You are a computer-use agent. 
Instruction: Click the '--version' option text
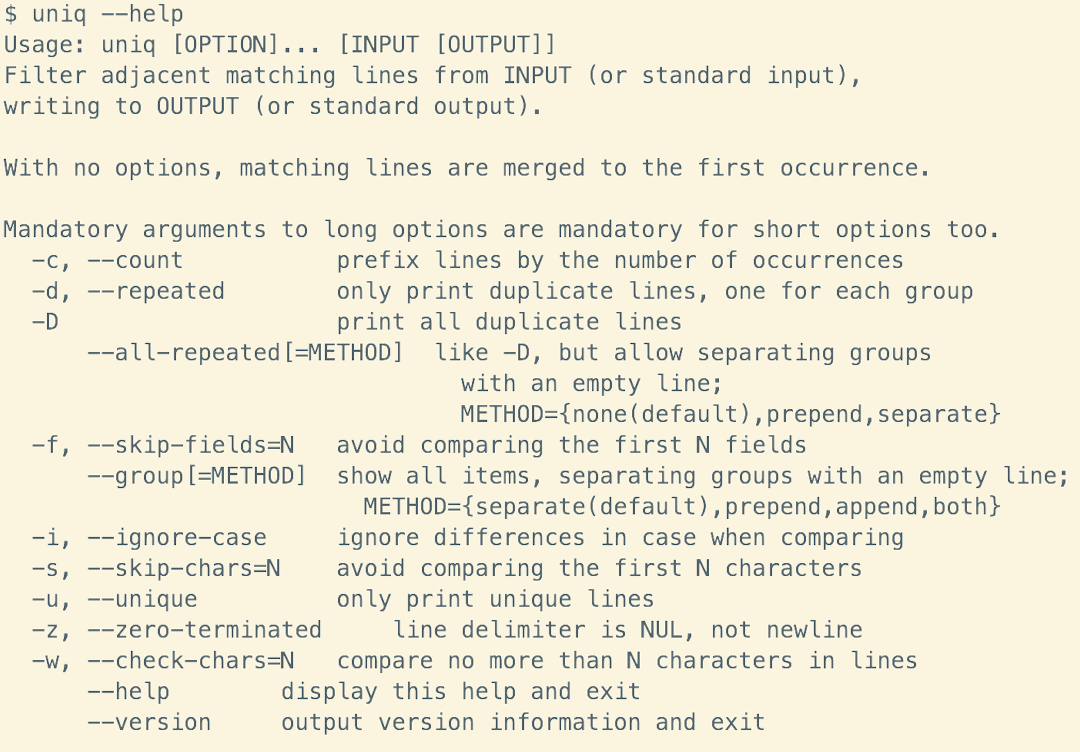[149, 723]
